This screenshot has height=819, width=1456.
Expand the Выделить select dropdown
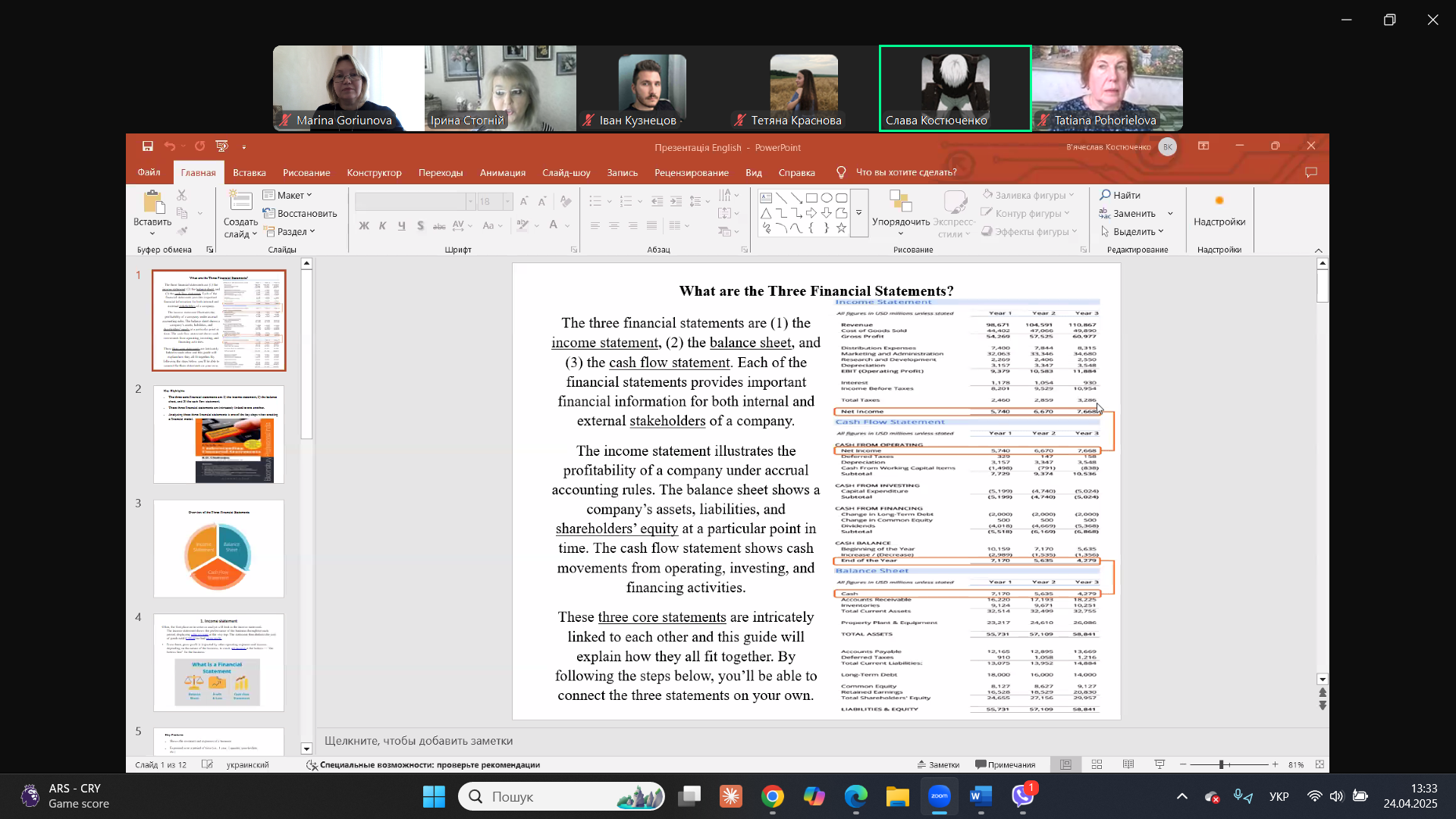click(1133, 231)
